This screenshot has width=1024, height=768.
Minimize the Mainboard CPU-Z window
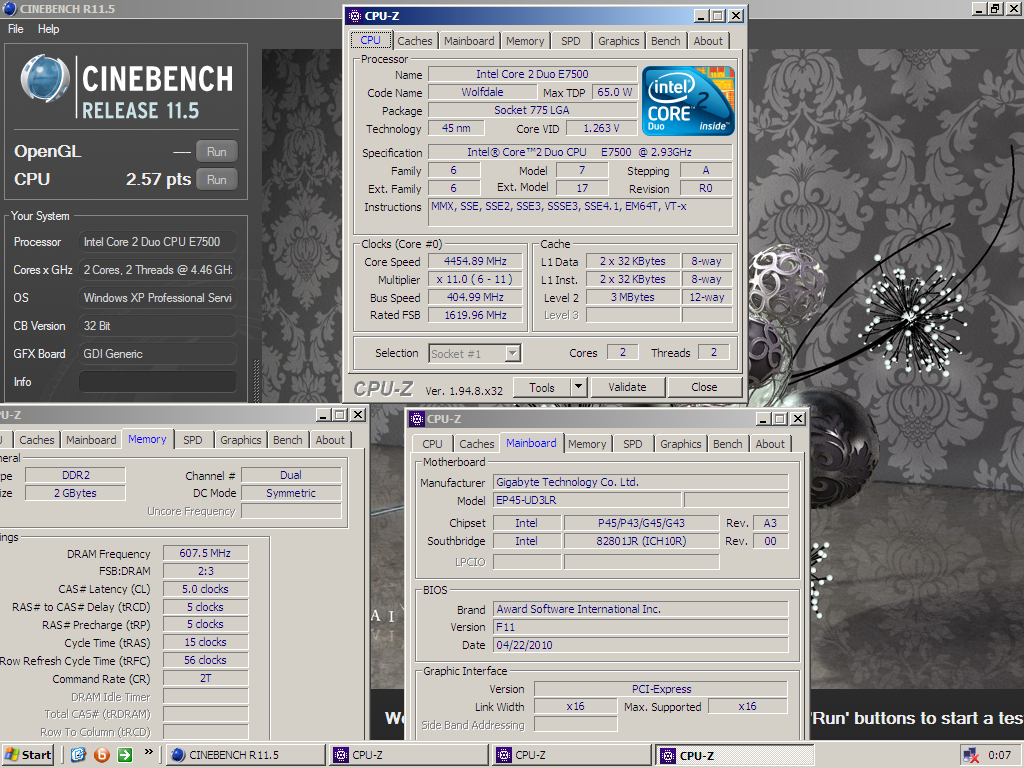click(763, 419)
